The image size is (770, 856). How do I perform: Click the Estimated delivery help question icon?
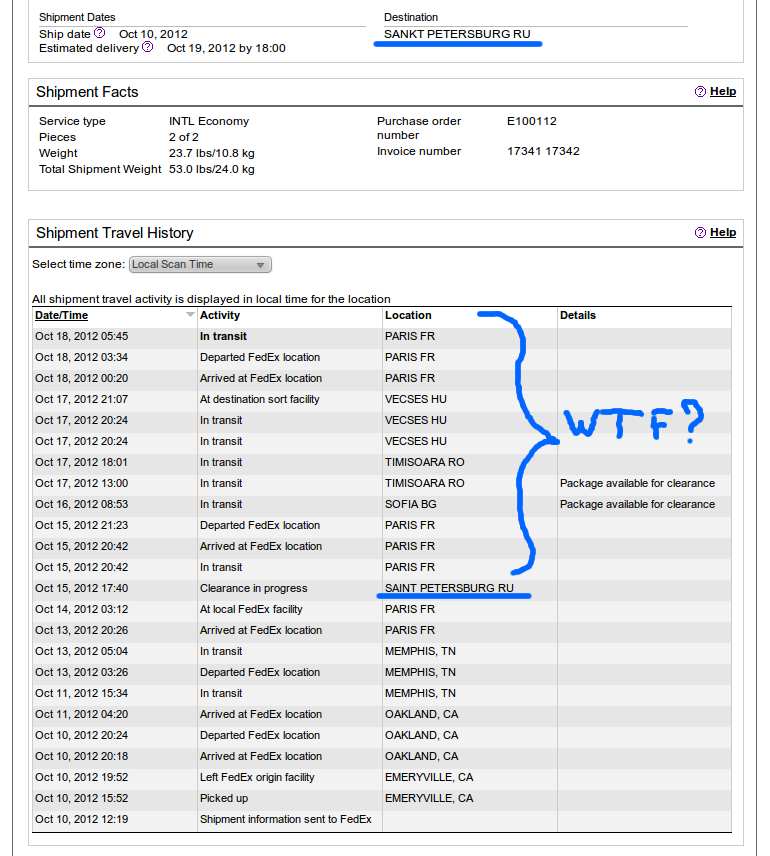[x=147, y=47]
